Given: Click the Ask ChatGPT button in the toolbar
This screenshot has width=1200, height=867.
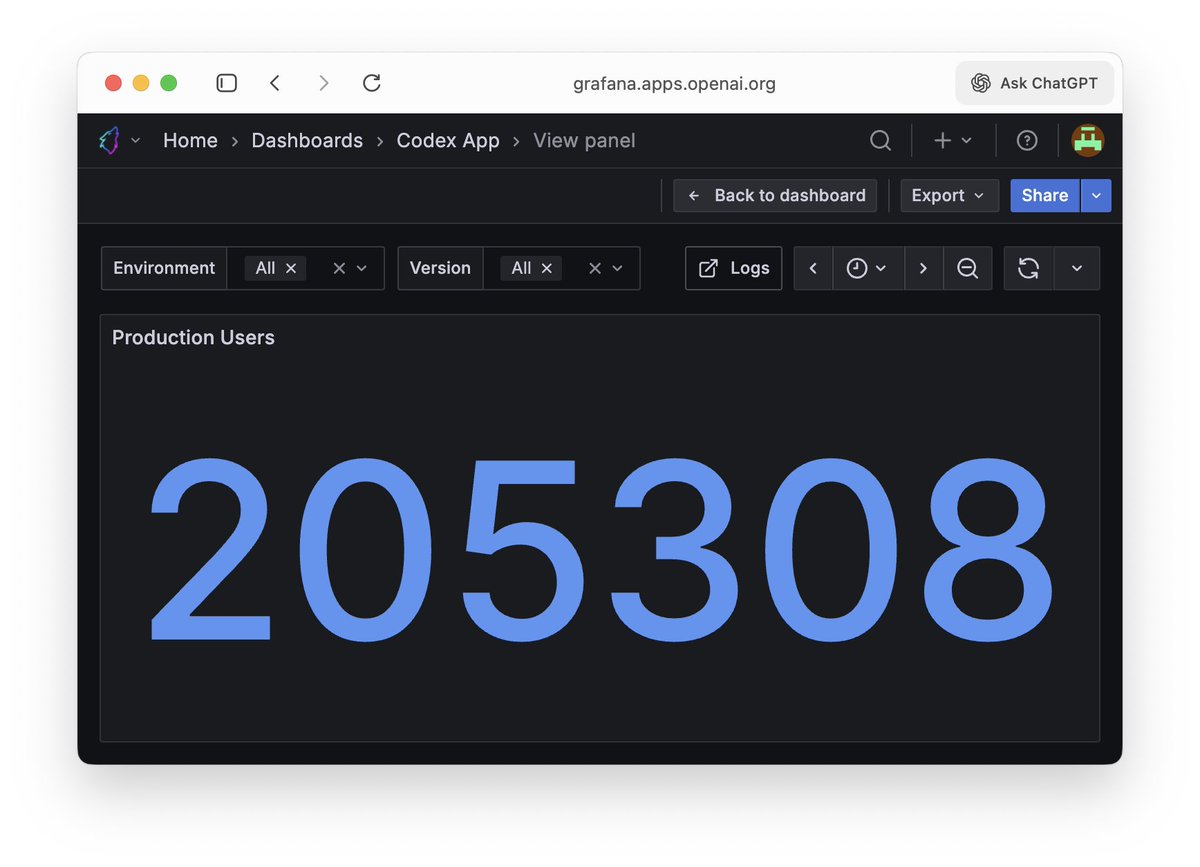Looking at the screenshot, I should 1034,83.
